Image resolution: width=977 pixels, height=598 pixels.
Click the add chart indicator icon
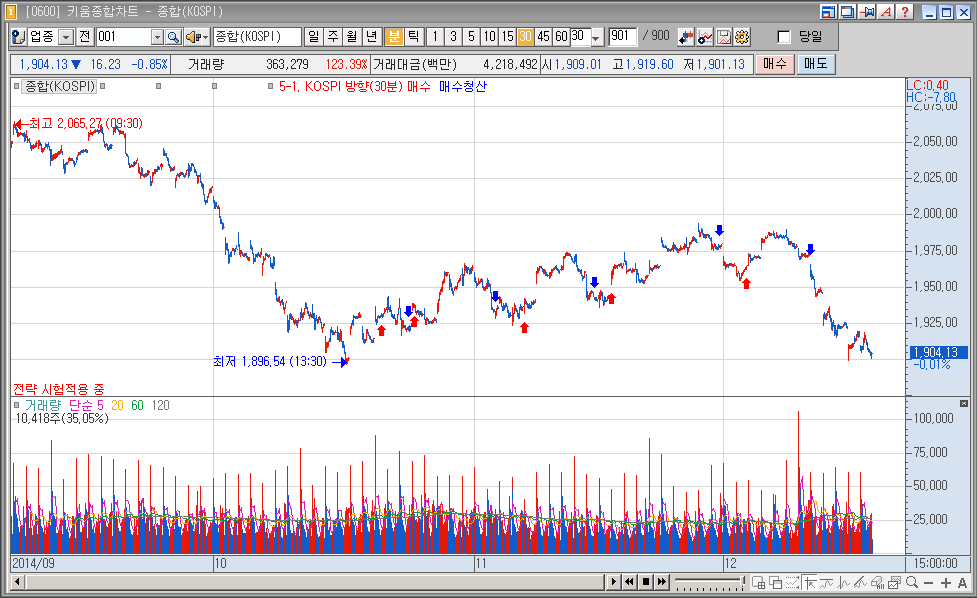705,37
